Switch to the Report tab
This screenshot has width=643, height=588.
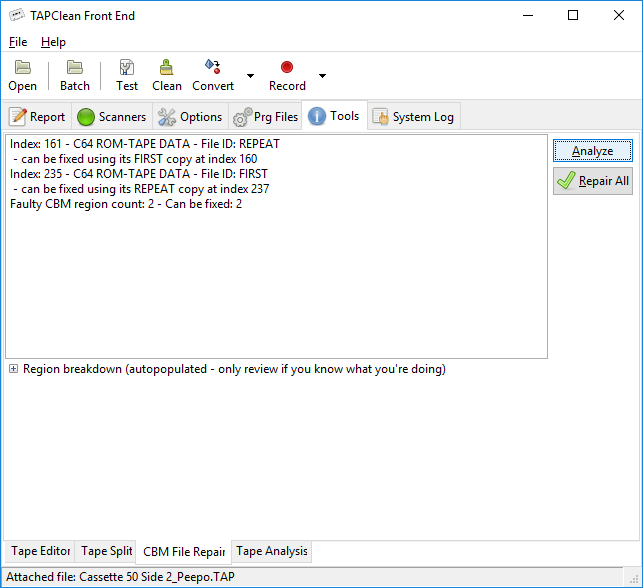(37, 117)
